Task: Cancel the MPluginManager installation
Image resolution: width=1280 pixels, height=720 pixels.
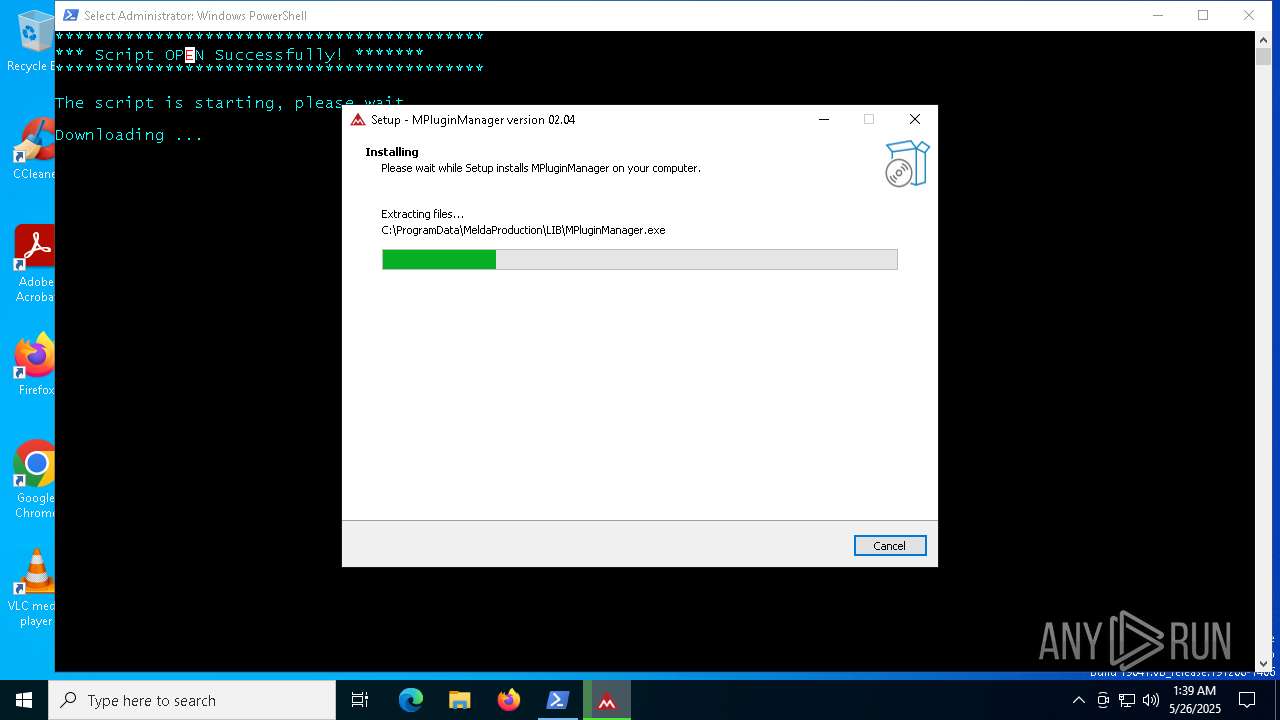Action: [x=890, y=546]
